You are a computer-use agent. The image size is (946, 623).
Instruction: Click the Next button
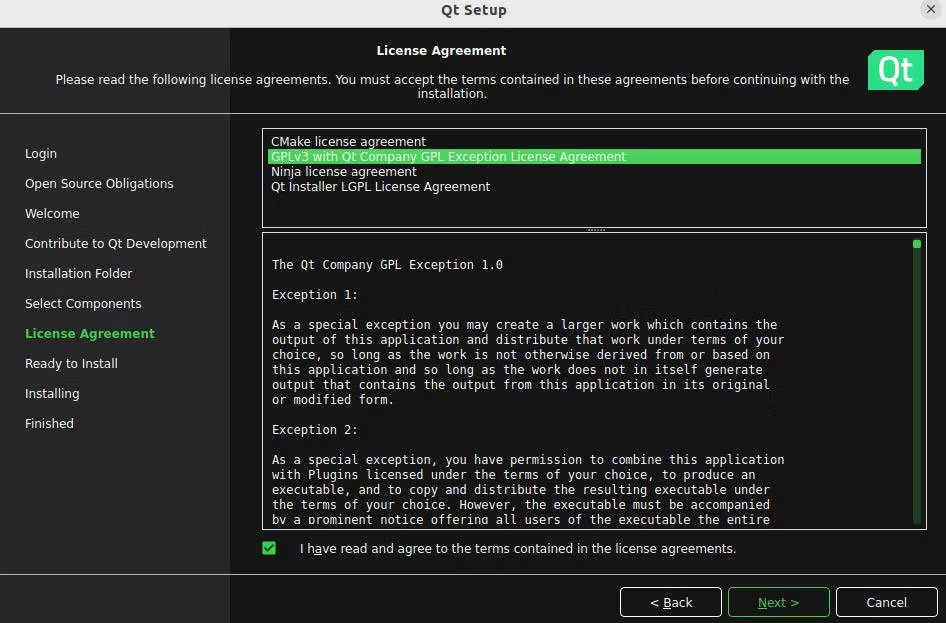pyautogui.click(x=778, y=602)
